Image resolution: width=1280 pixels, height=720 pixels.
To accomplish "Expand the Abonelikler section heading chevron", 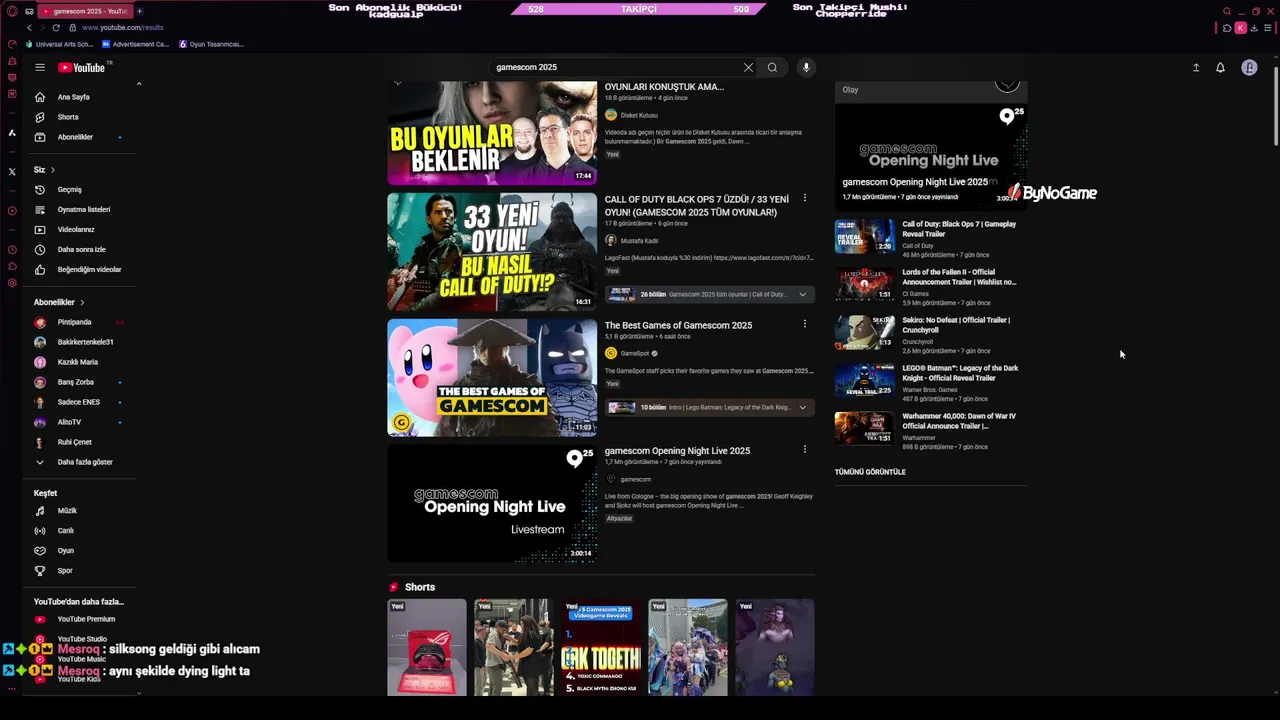I will click(82, 302).
